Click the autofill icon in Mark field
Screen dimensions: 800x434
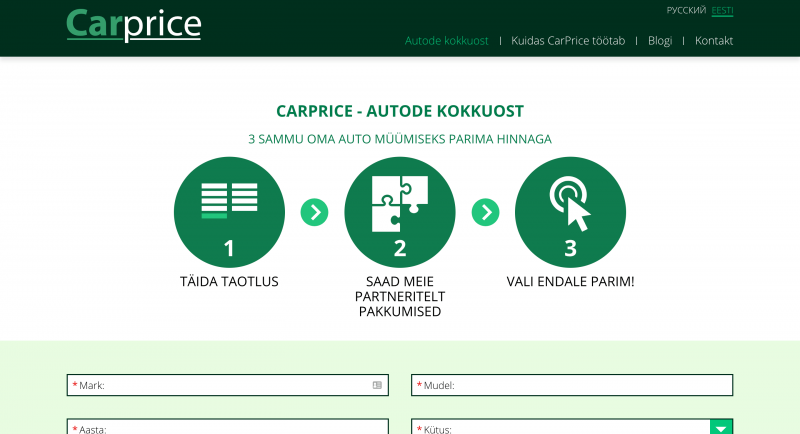[377, 385]
